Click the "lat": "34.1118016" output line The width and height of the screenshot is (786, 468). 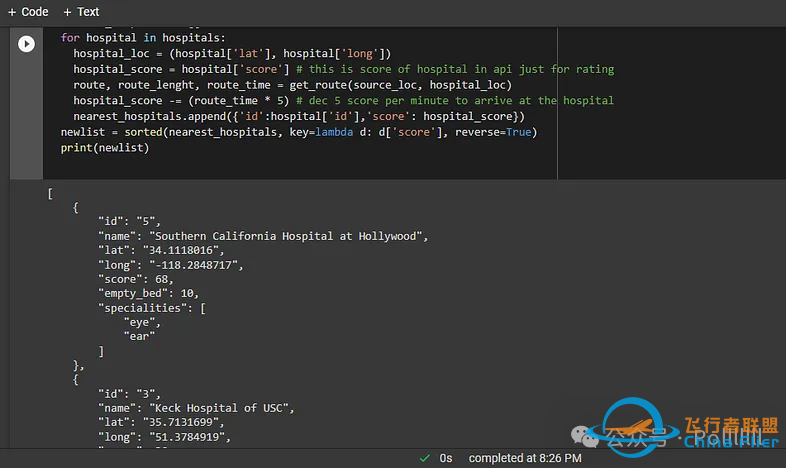click(x=161, y=250)
